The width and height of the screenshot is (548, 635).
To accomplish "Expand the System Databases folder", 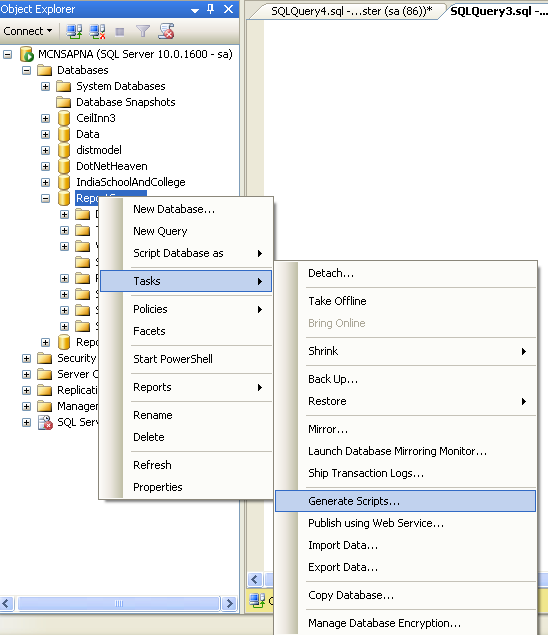I will tap(45, 86).
